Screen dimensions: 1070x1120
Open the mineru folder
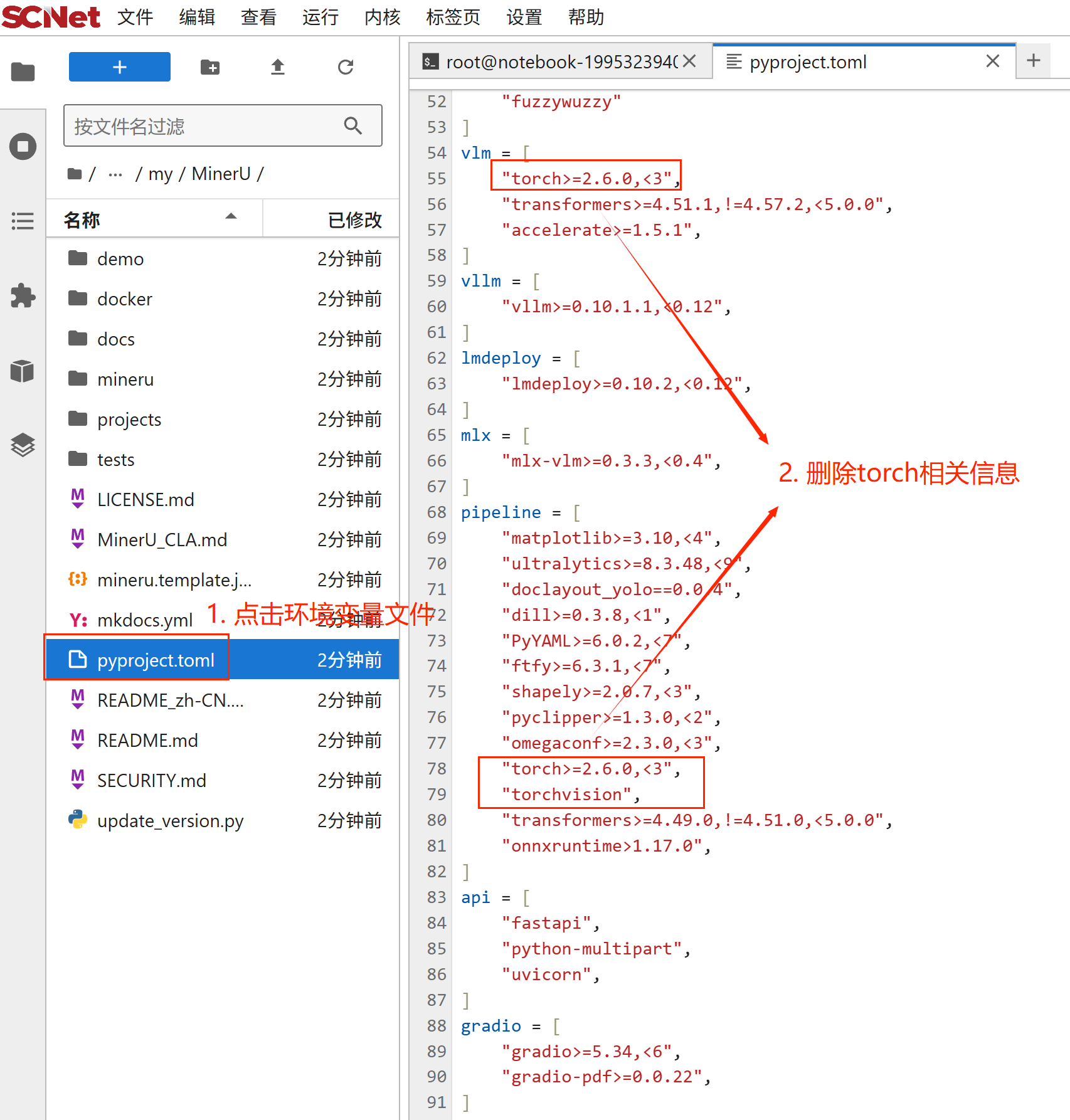[125, 379]
